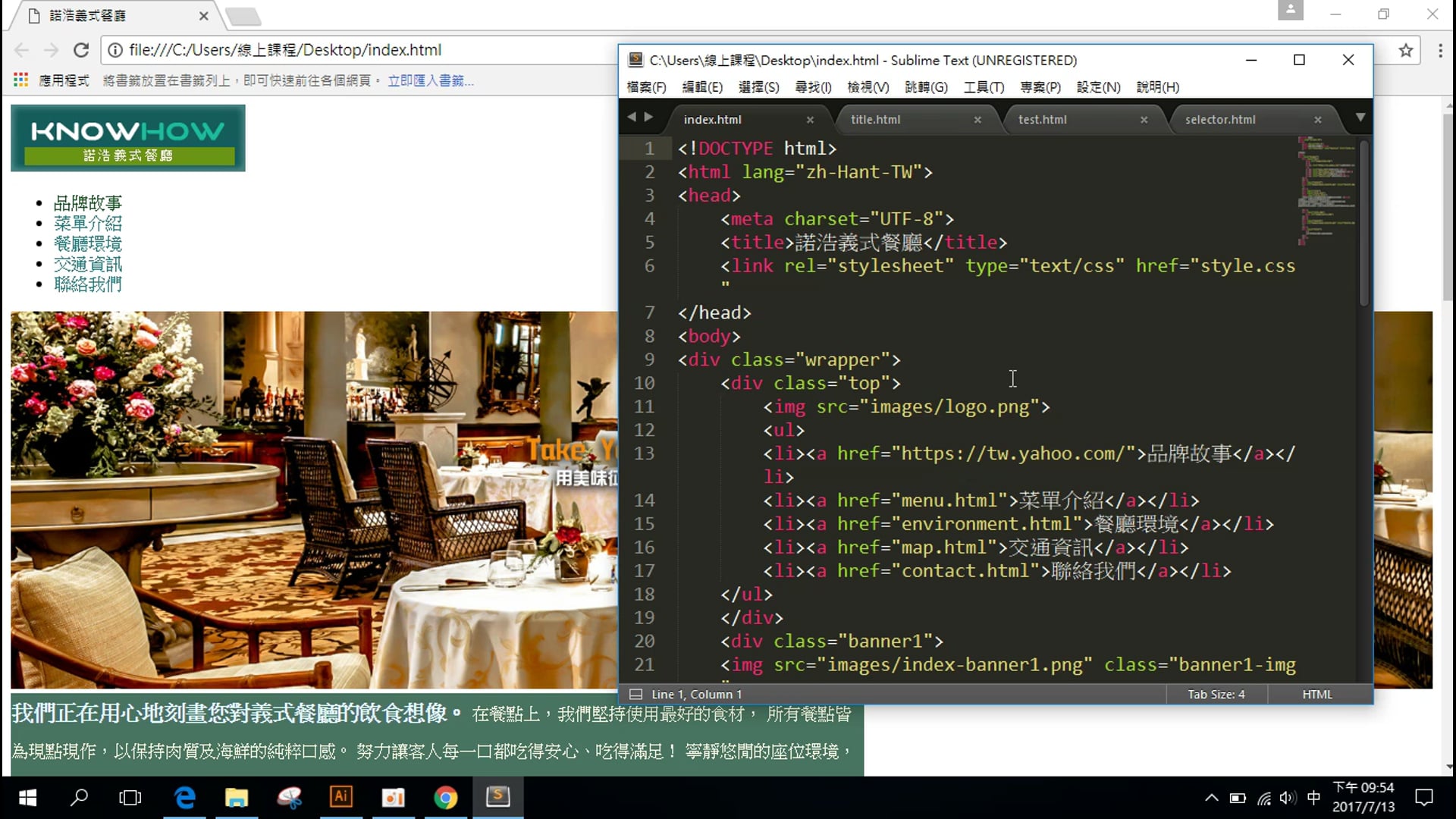Open Microsoft Edge from taskbar
Image resolution: width=1456 pixels, height=819 pixels.
coord(185,797)
